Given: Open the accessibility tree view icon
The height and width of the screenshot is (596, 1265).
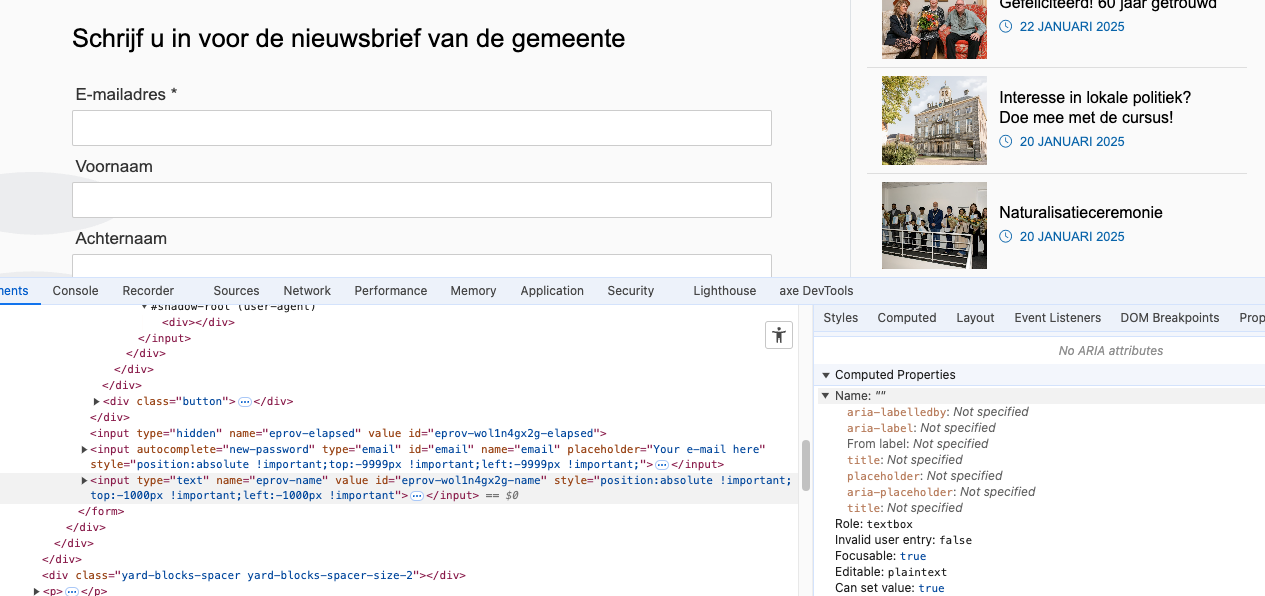Looking at the screenshot, I should (x=779, y=335).
